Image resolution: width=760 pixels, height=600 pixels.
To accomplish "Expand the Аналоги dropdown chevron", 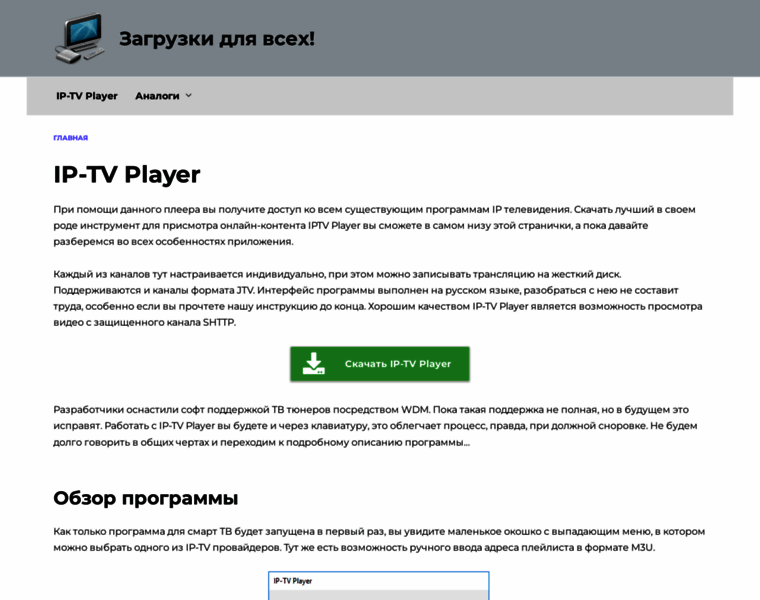I will (x=189, y=95).
